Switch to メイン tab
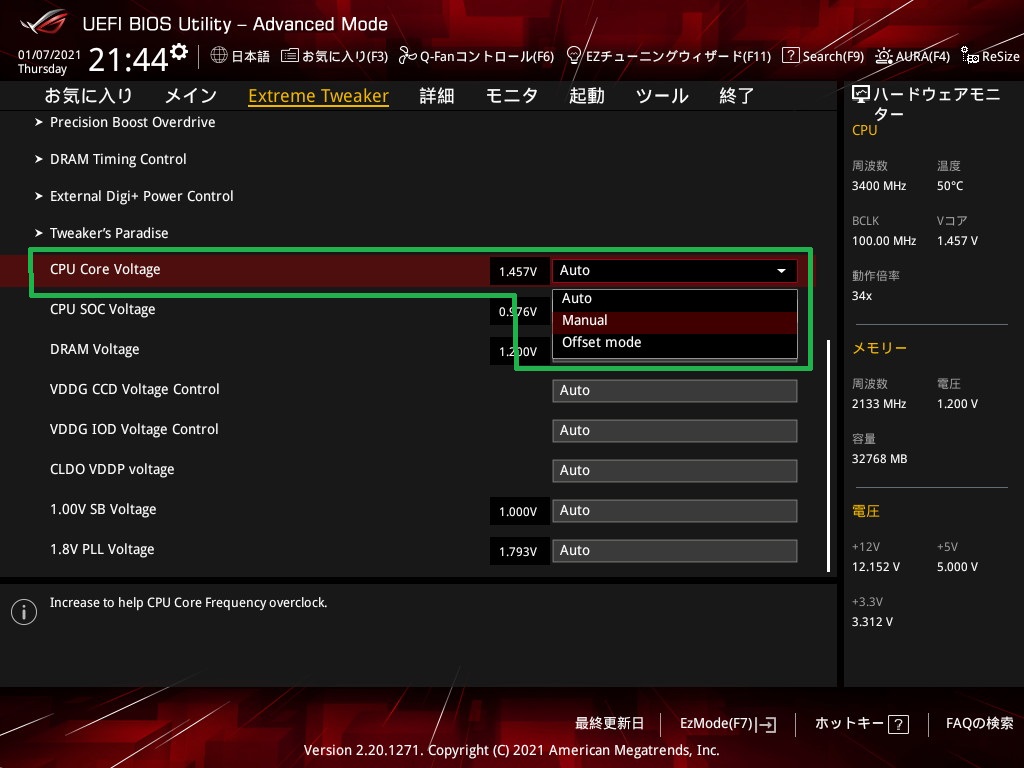This screenshot has height=768, width=1024. click(x=190, y=96)
